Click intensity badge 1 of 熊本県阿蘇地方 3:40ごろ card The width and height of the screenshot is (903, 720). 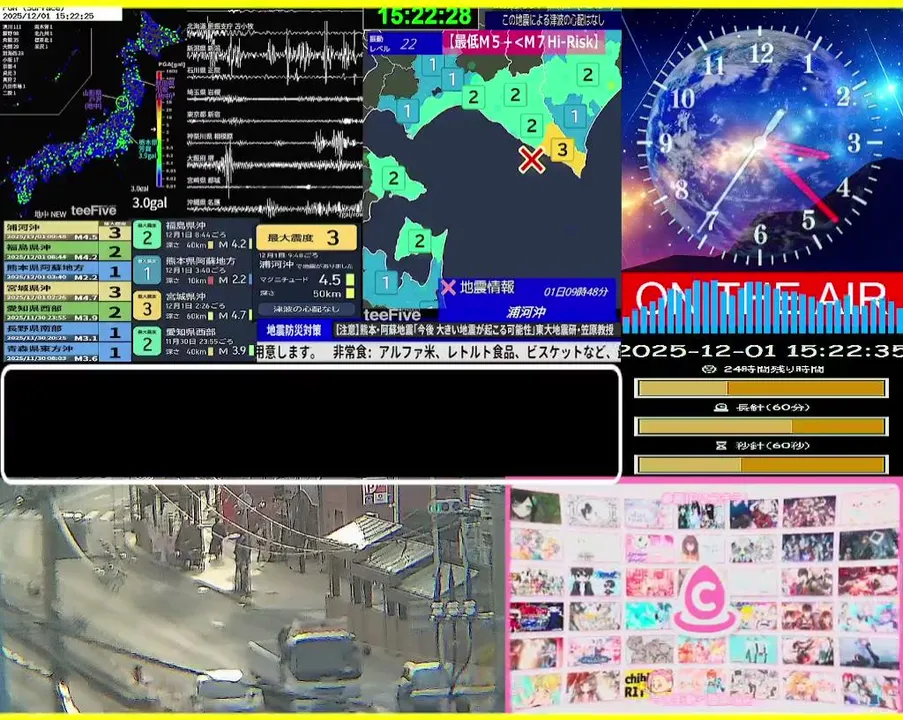tap(147, 270)
